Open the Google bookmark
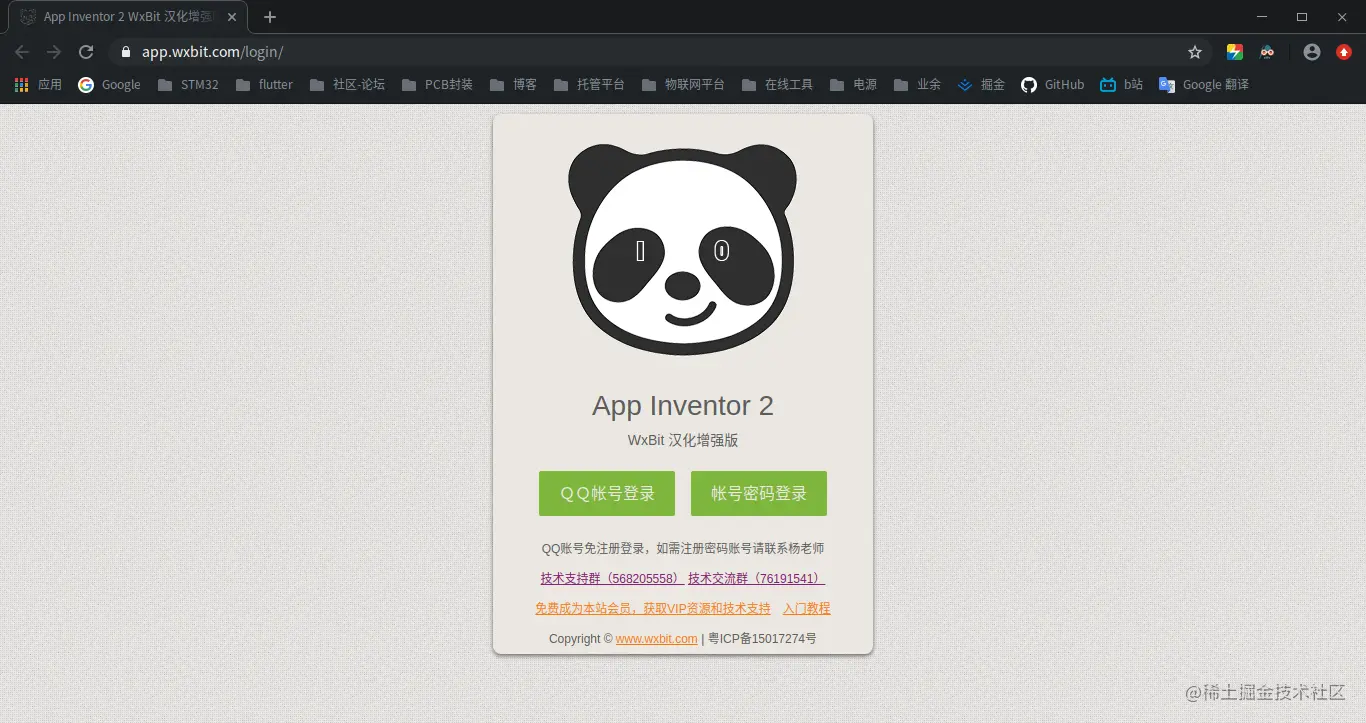Image resolution: width=1366 pixels, height=723 pixels. 110,85
